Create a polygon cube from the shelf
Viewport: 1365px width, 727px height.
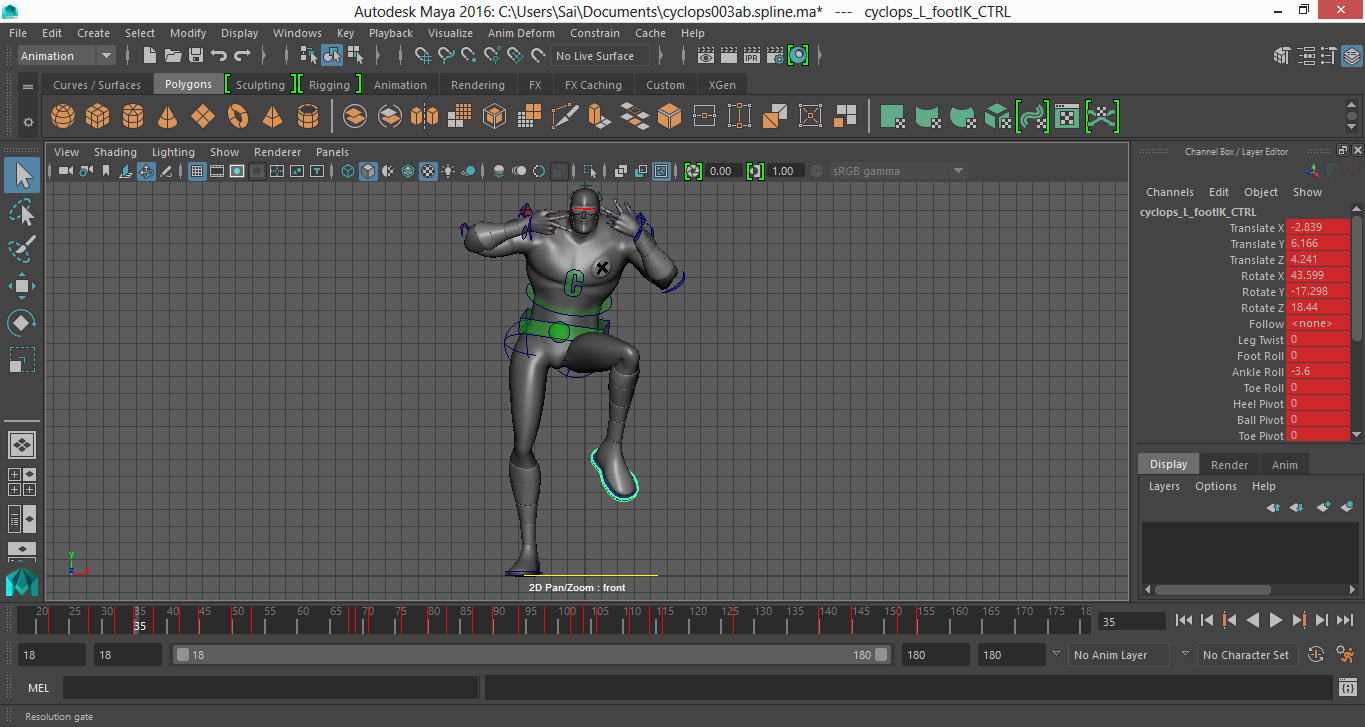[x=98, y=117]
